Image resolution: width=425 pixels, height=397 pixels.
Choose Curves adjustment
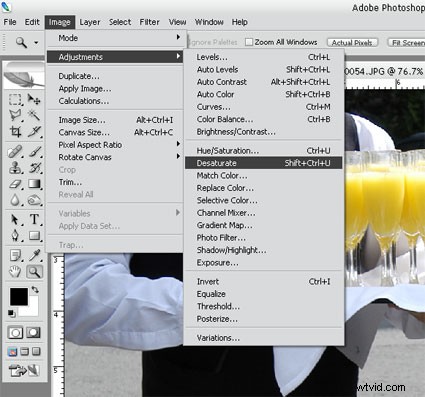pyautogui.click(x=264, y=107)
